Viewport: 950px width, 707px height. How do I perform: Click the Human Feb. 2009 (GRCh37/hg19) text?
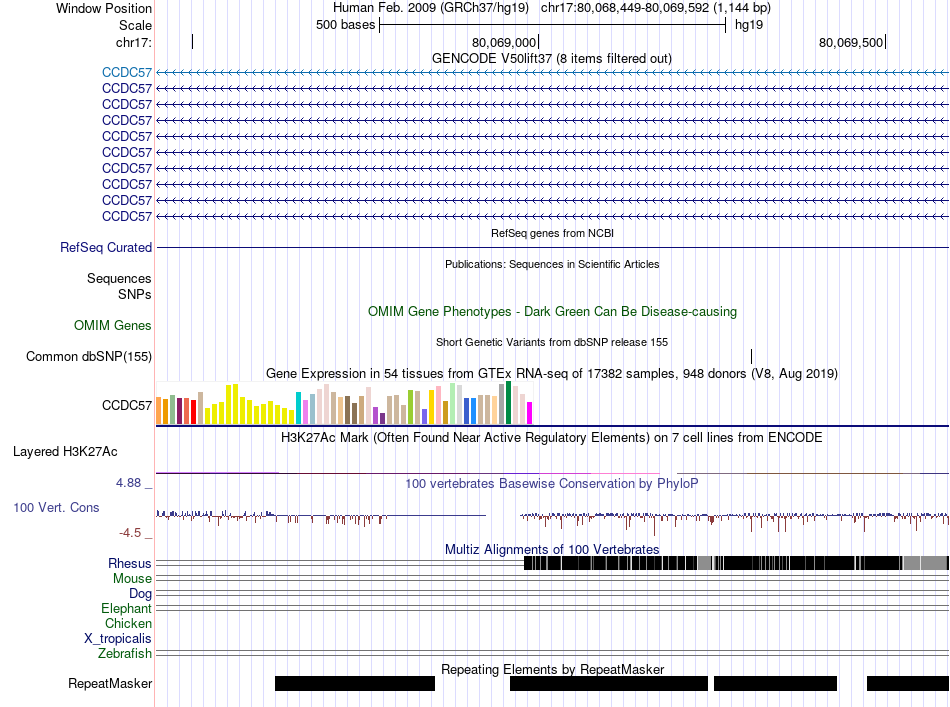coord(431,8)
